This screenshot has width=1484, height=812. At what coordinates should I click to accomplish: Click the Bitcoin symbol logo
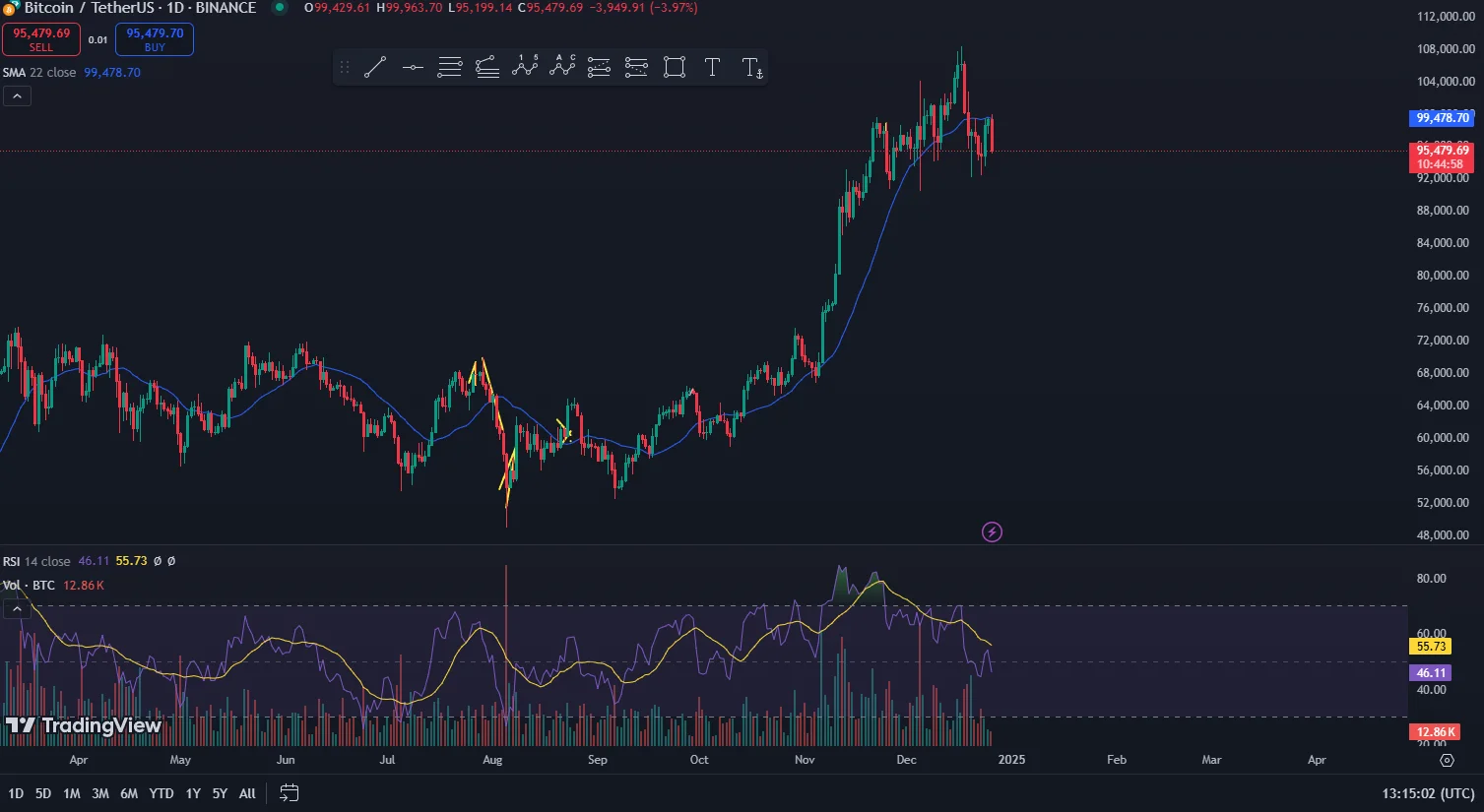(12, 8)
